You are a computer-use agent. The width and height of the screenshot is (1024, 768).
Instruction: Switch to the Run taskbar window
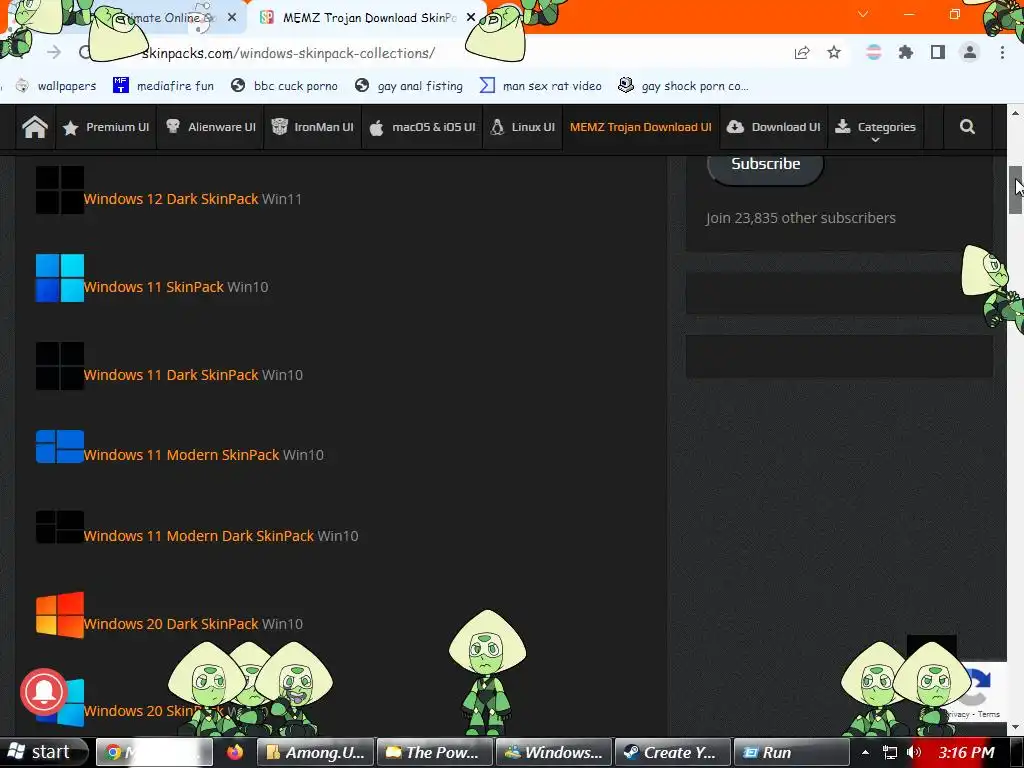tap(792, 752)
